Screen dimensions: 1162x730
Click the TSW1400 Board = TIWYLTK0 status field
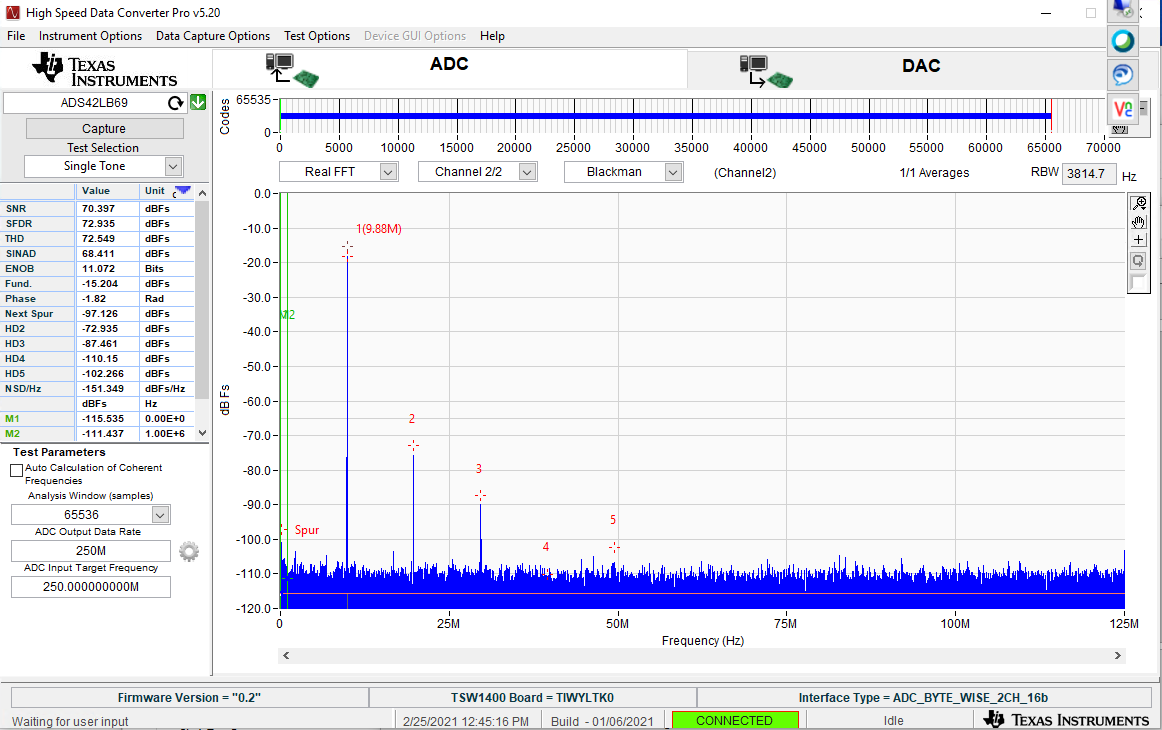click(533, 697)
